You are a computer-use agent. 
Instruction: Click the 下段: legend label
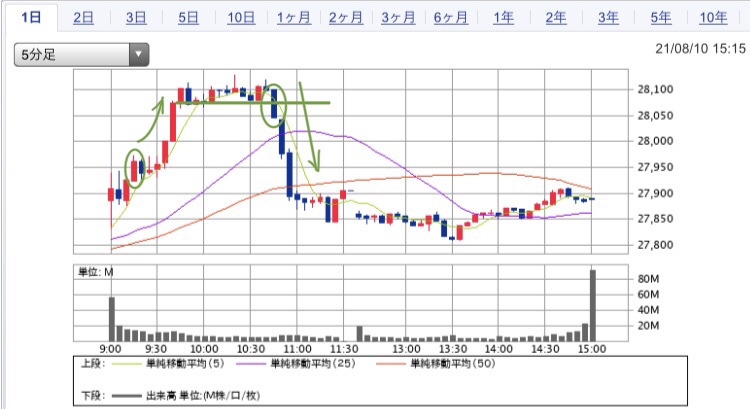[x=93, y=396]
